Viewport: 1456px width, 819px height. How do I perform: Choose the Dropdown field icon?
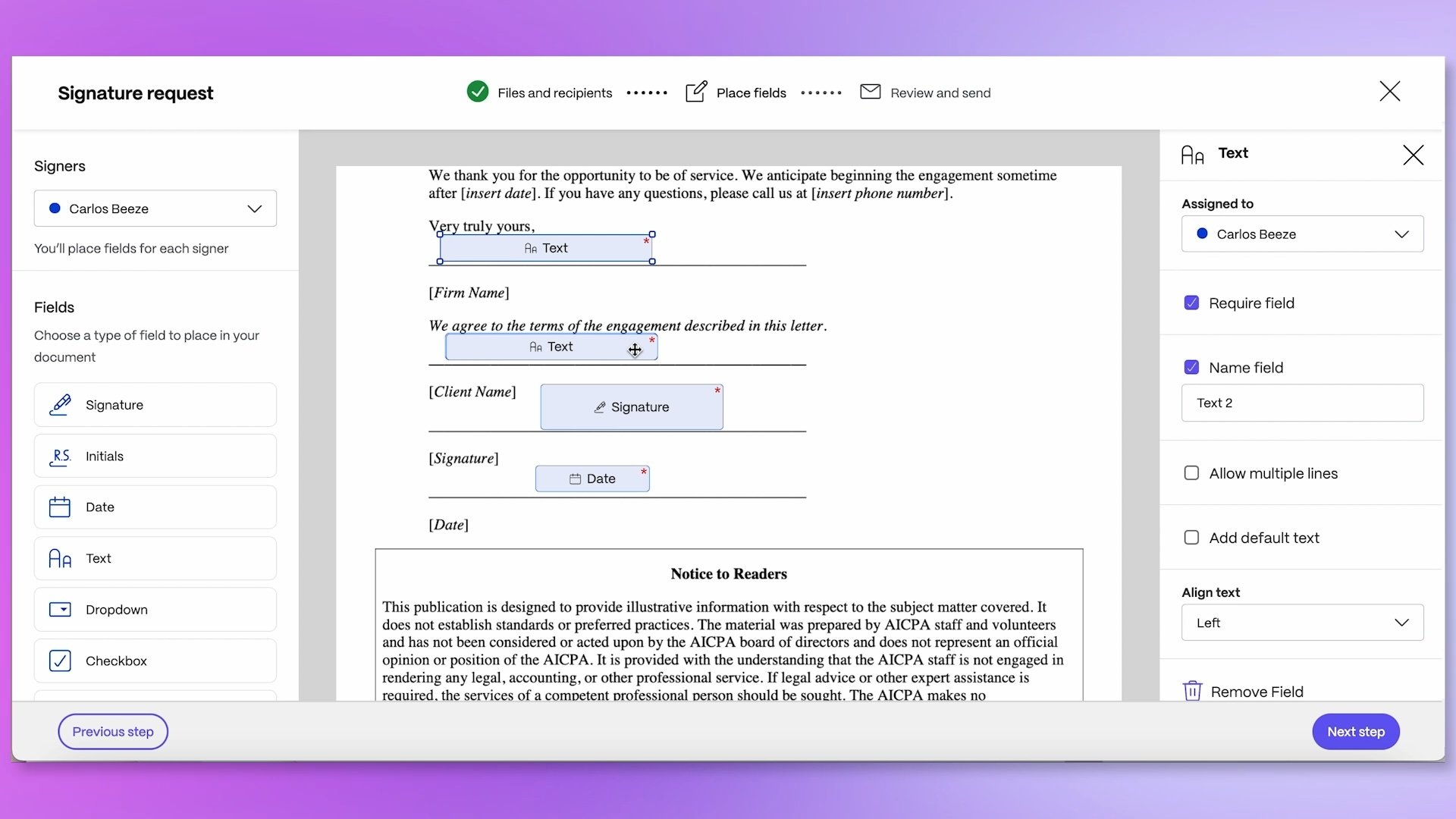click(x=60, y=610)
